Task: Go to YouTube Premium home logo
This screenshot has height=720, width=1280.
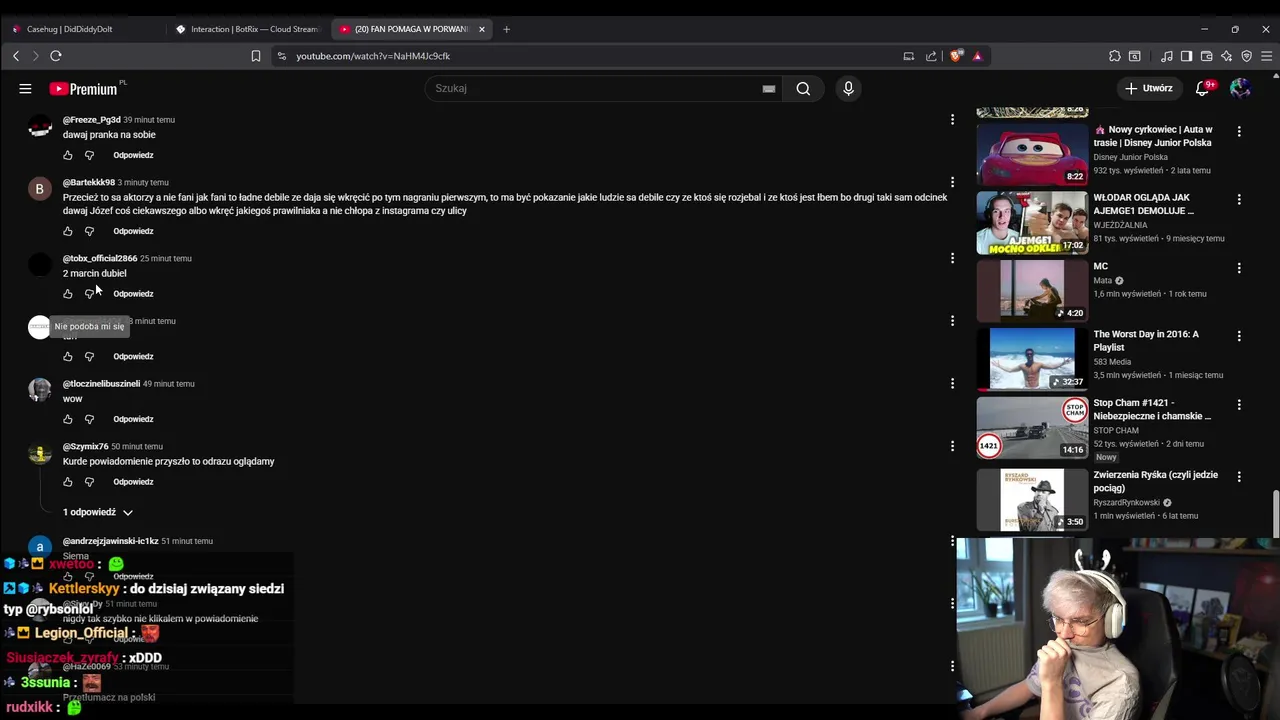Action: 84,89
